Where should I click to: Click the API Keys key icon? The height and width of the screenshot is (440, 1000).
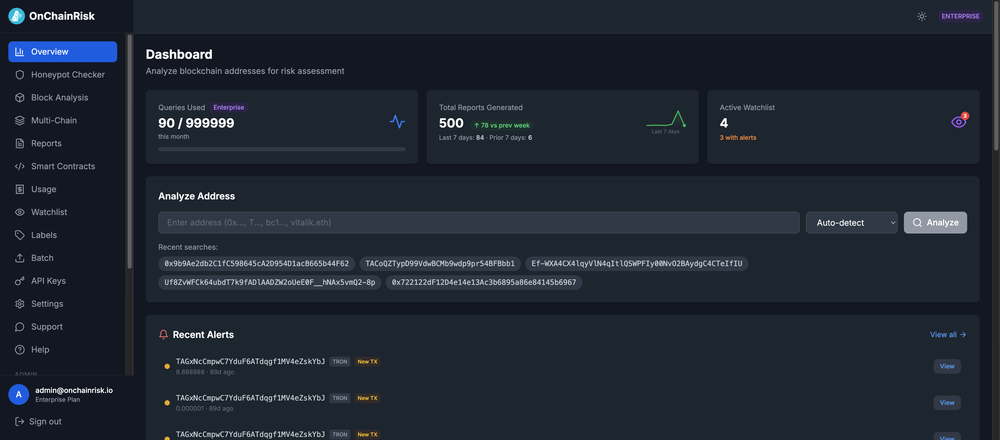click(20, 281)
